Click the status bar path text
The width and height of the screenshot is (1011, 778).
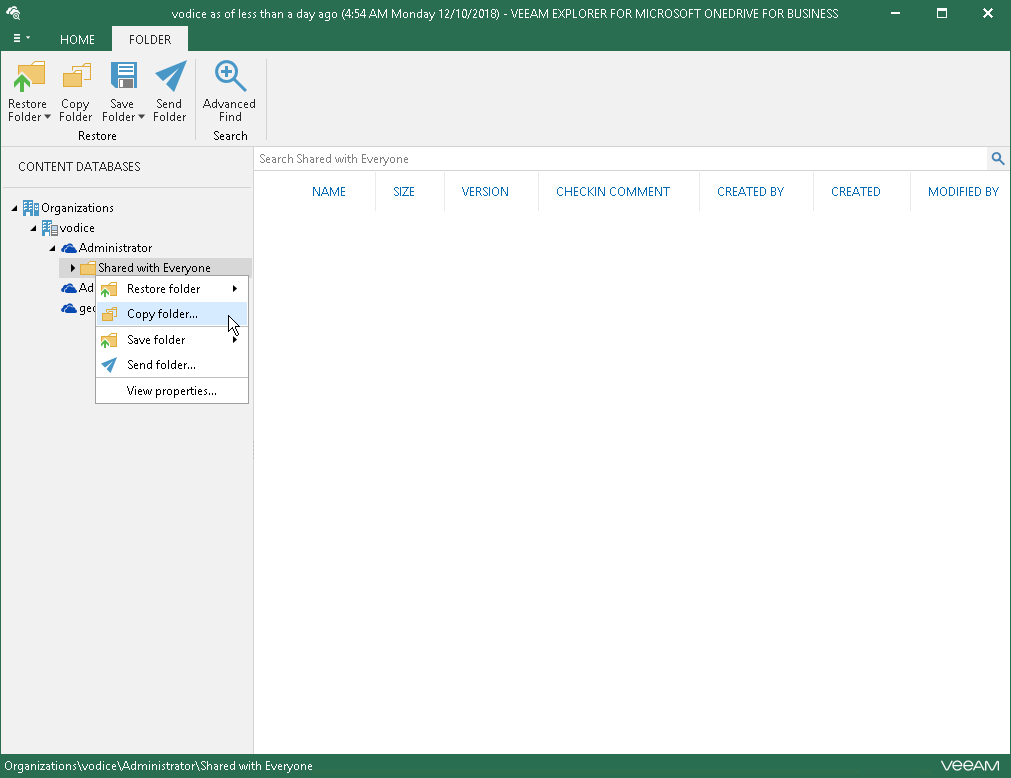[x=159, y=766]
